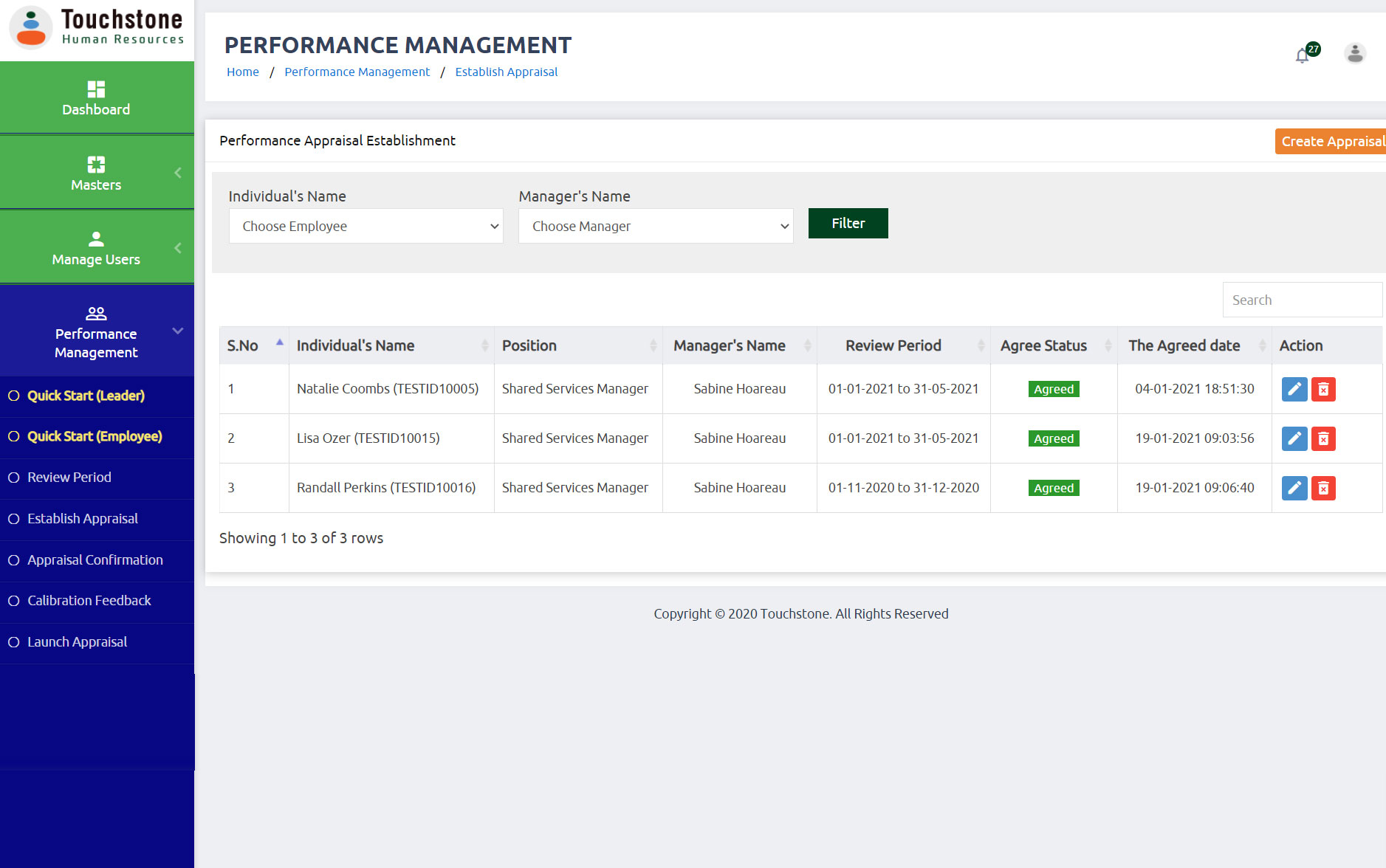The width and height of the screenshot is (1386, 868).
Task: Delete Lisa Ozer appraisal row
Action: tap(1323, 438)
